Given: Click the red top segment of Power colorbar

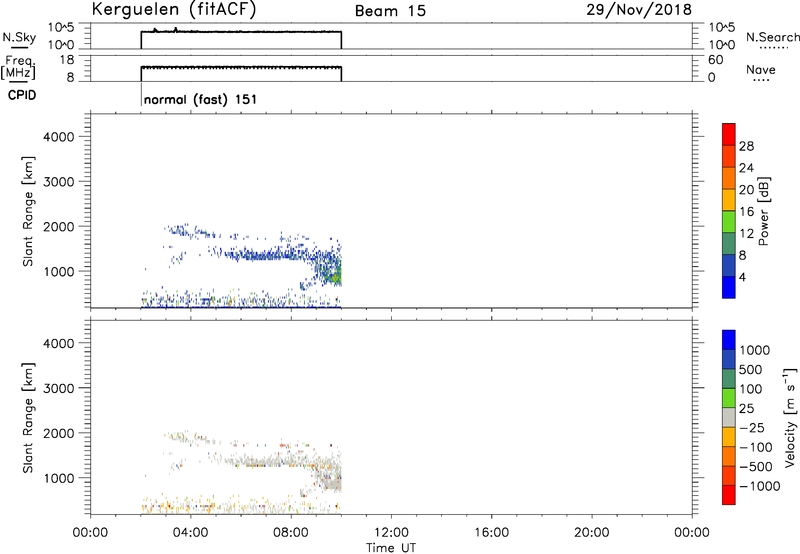Looking at the screenshot, I should click(729, 134).
